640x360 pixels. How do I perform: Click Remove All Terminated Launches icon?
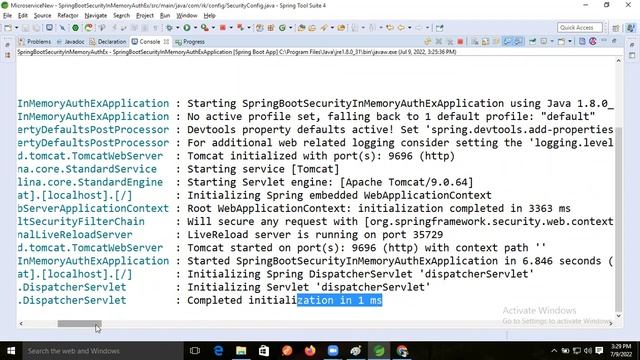[450, 42]
